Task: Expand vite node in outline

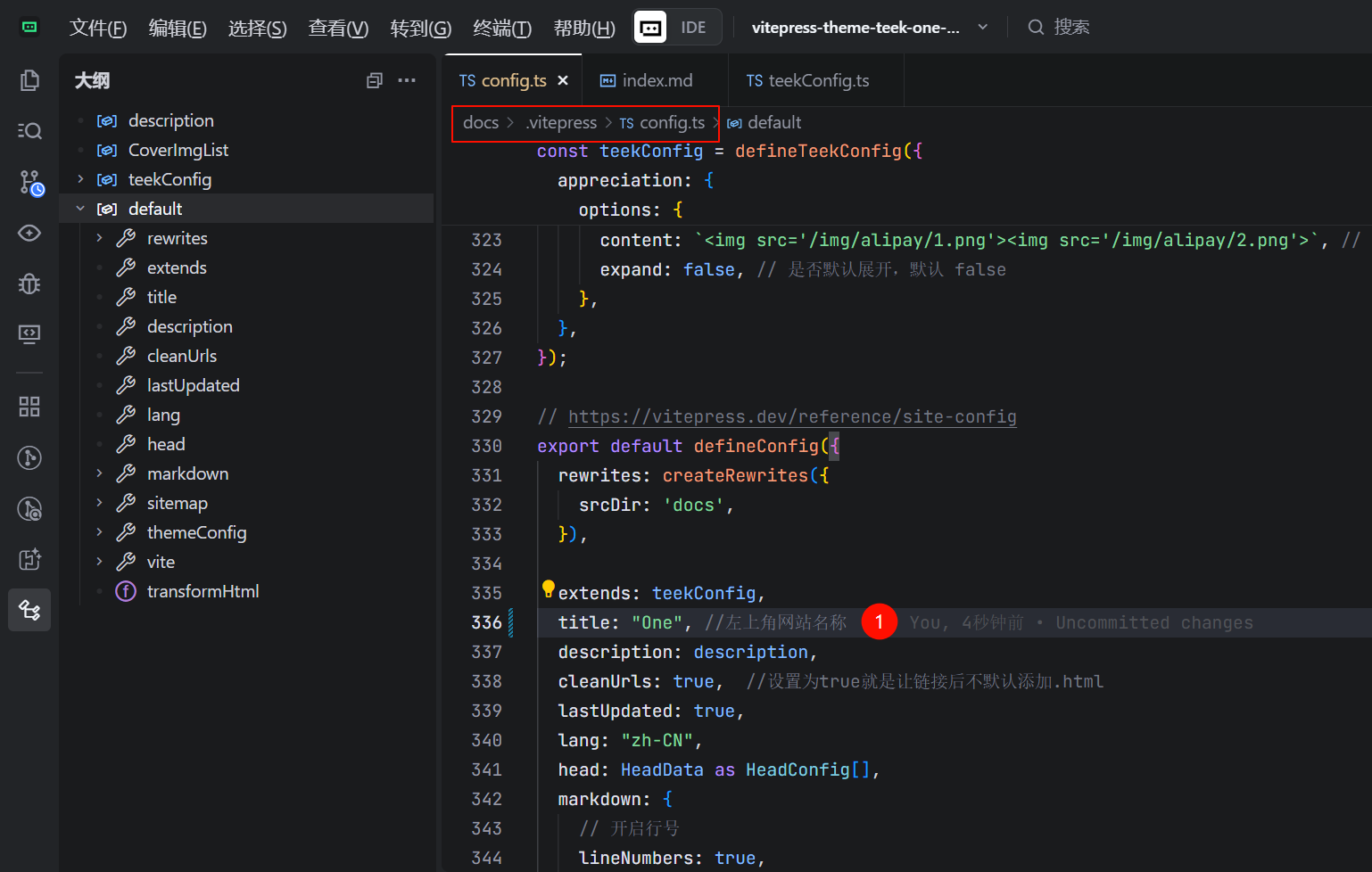Action: click(99, 562)
